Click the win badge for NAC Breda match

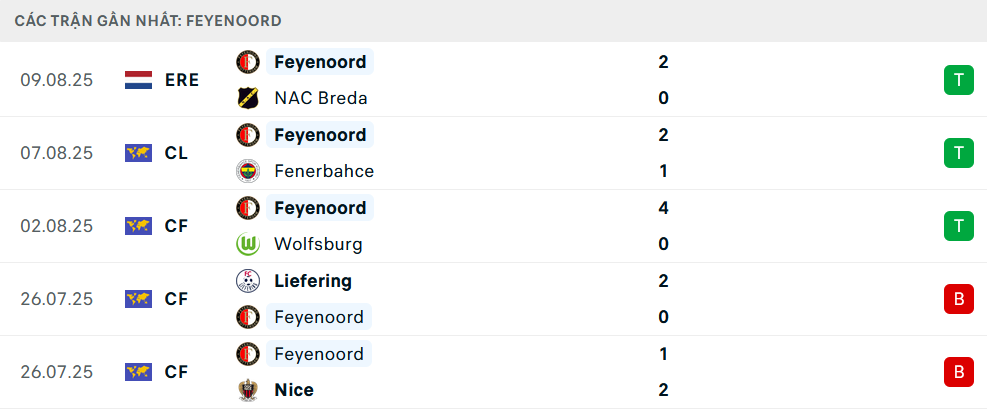point(958,80)
